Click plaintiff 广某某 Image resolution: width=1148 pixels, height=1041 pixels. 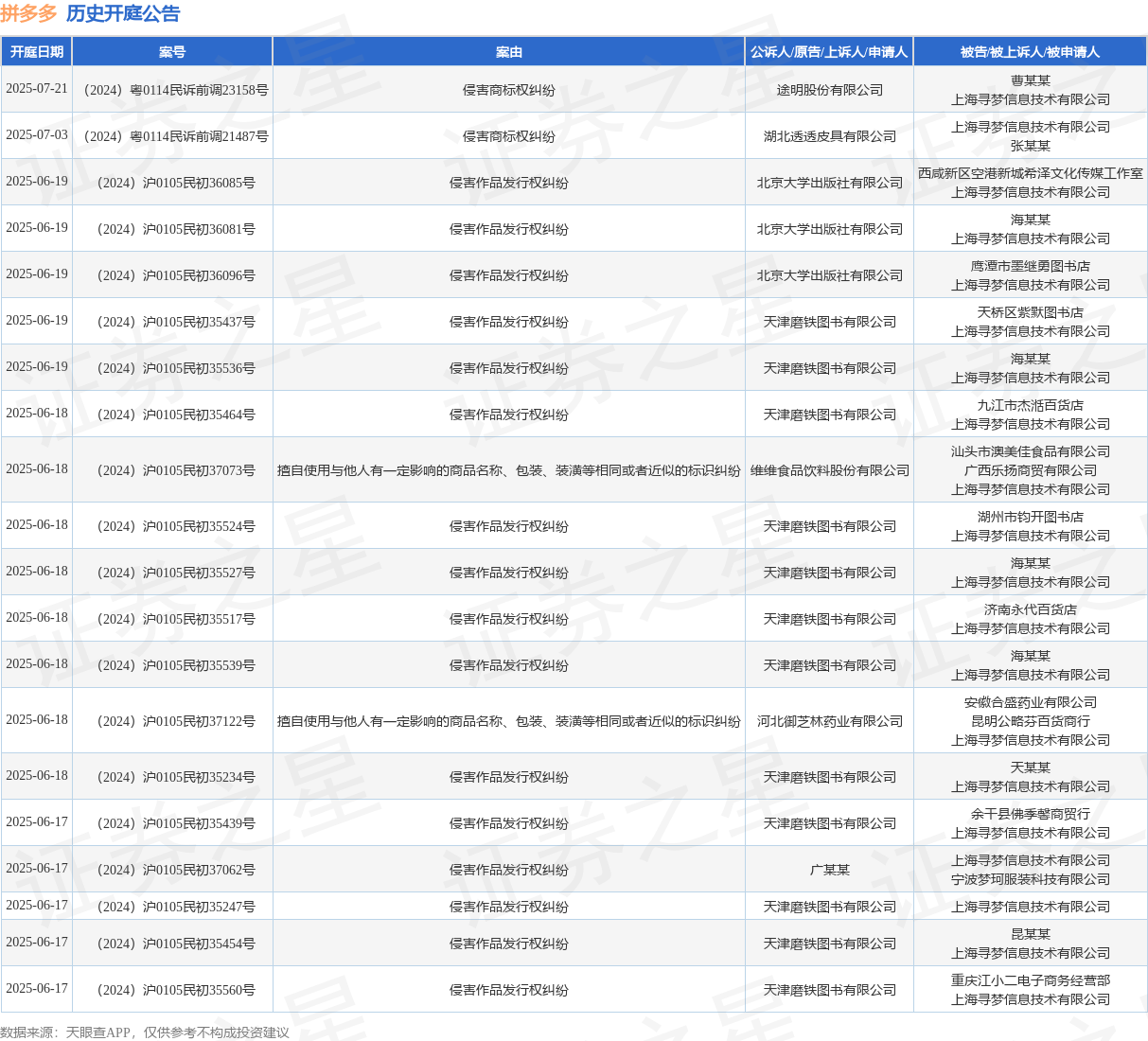830,870
